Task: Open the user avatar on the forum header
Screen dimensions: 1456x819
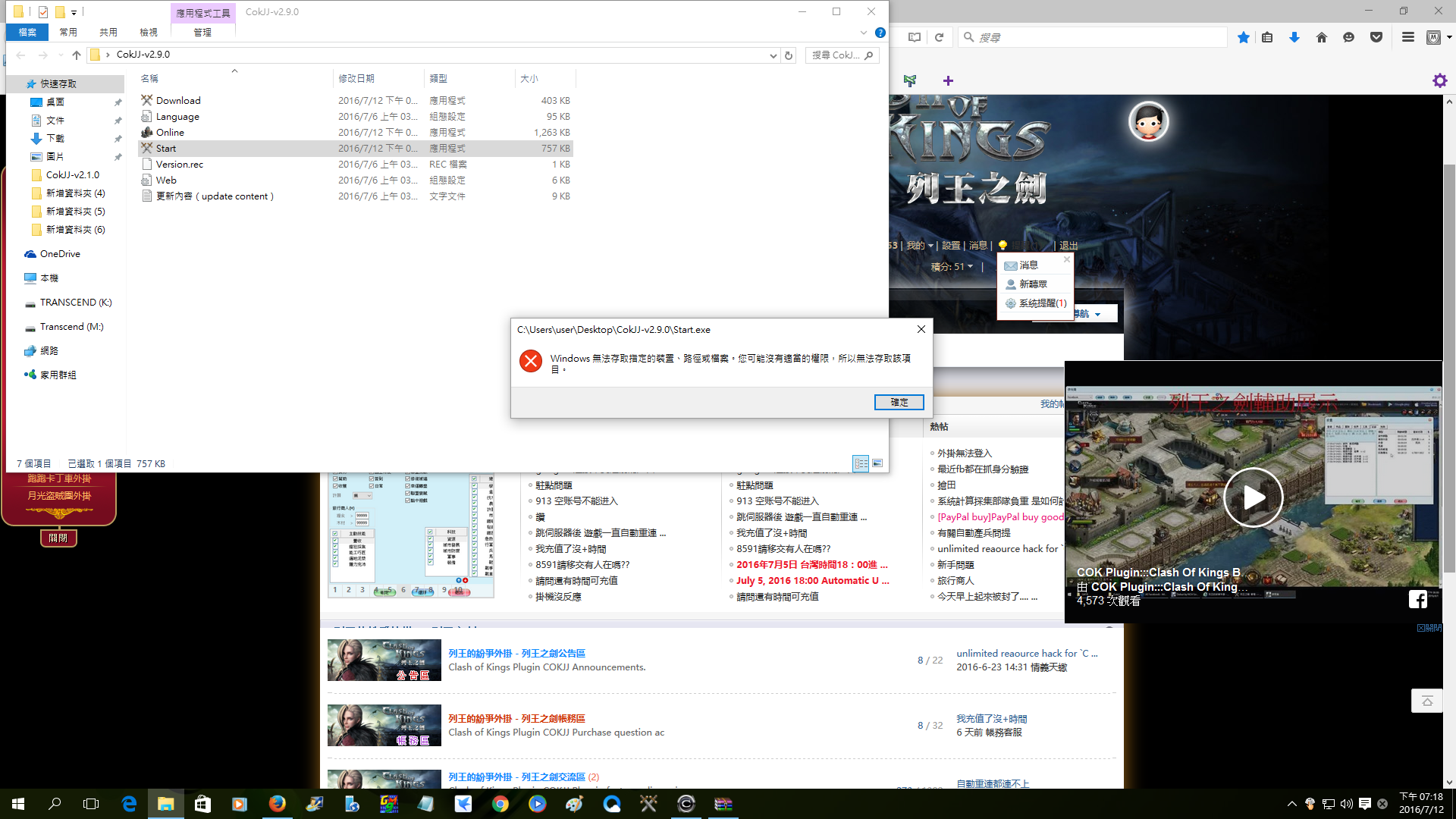Action: pos(1148,121)
